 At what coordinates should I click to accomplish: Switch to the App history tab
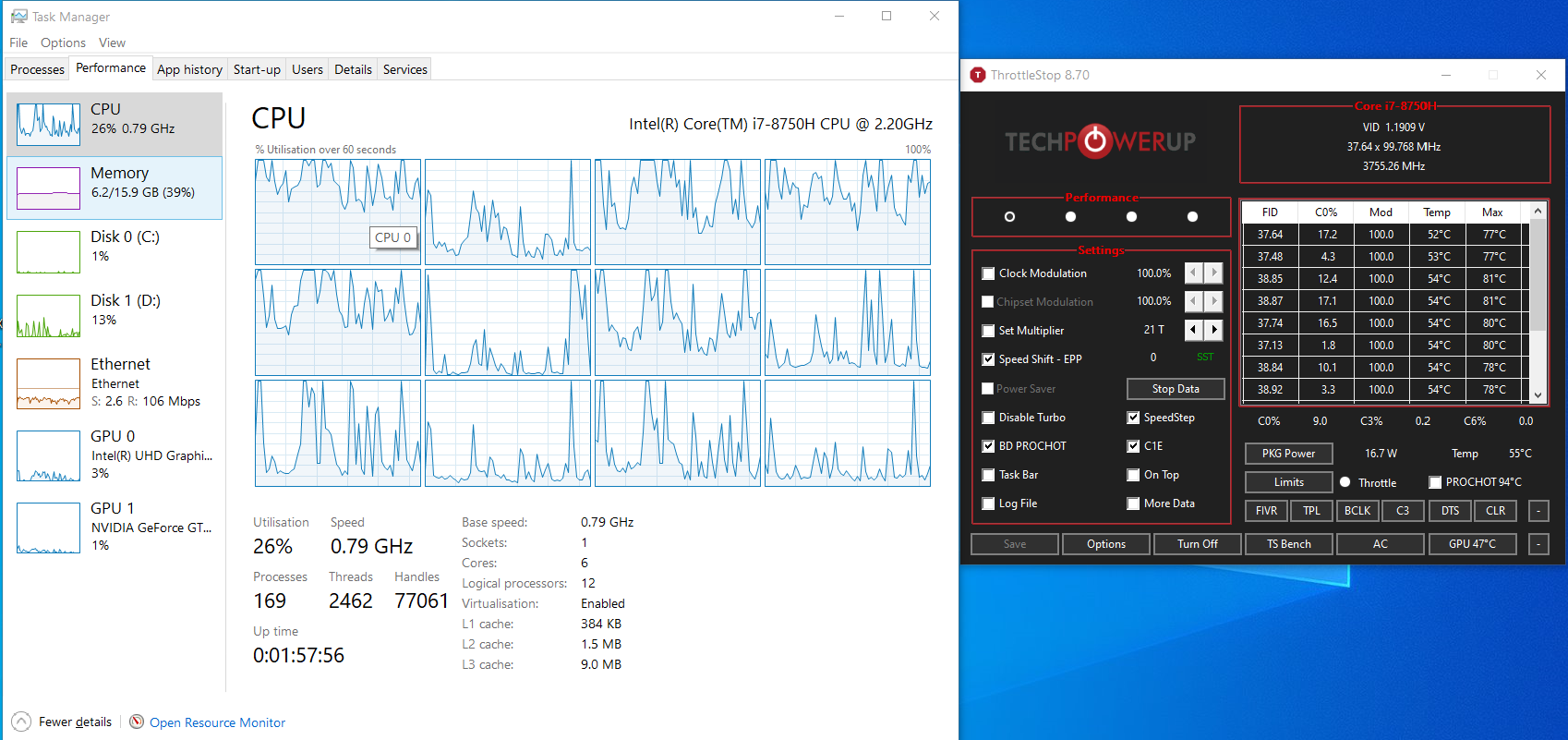tap(189, 69)
